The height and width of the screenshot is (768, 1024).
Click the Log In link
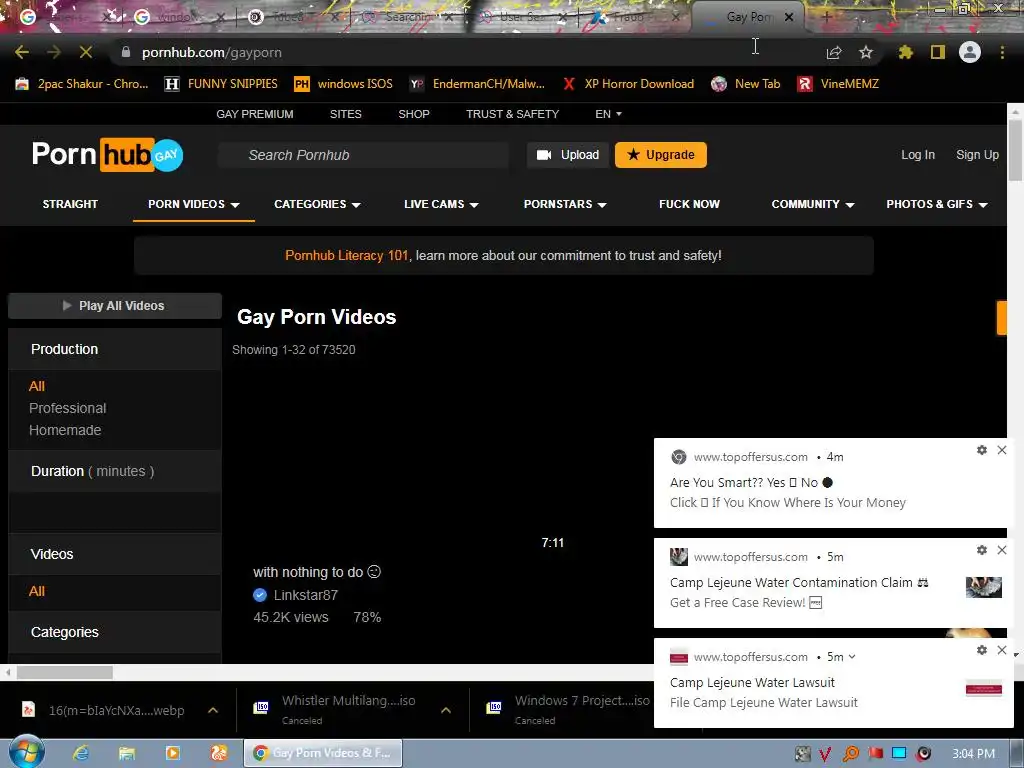[x=918, y=155]
